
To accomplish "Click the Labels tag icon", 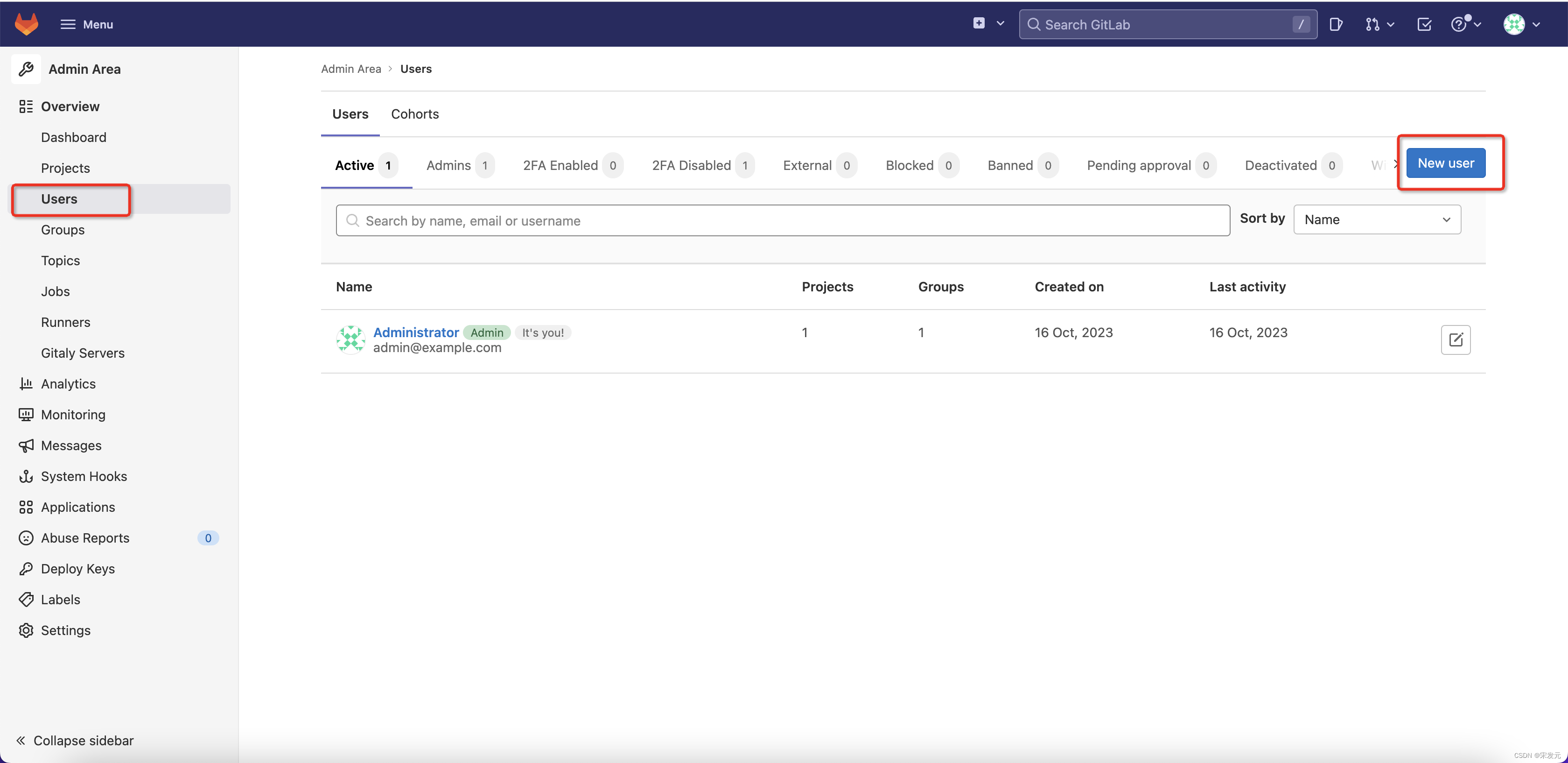I will tap(26, 599).
